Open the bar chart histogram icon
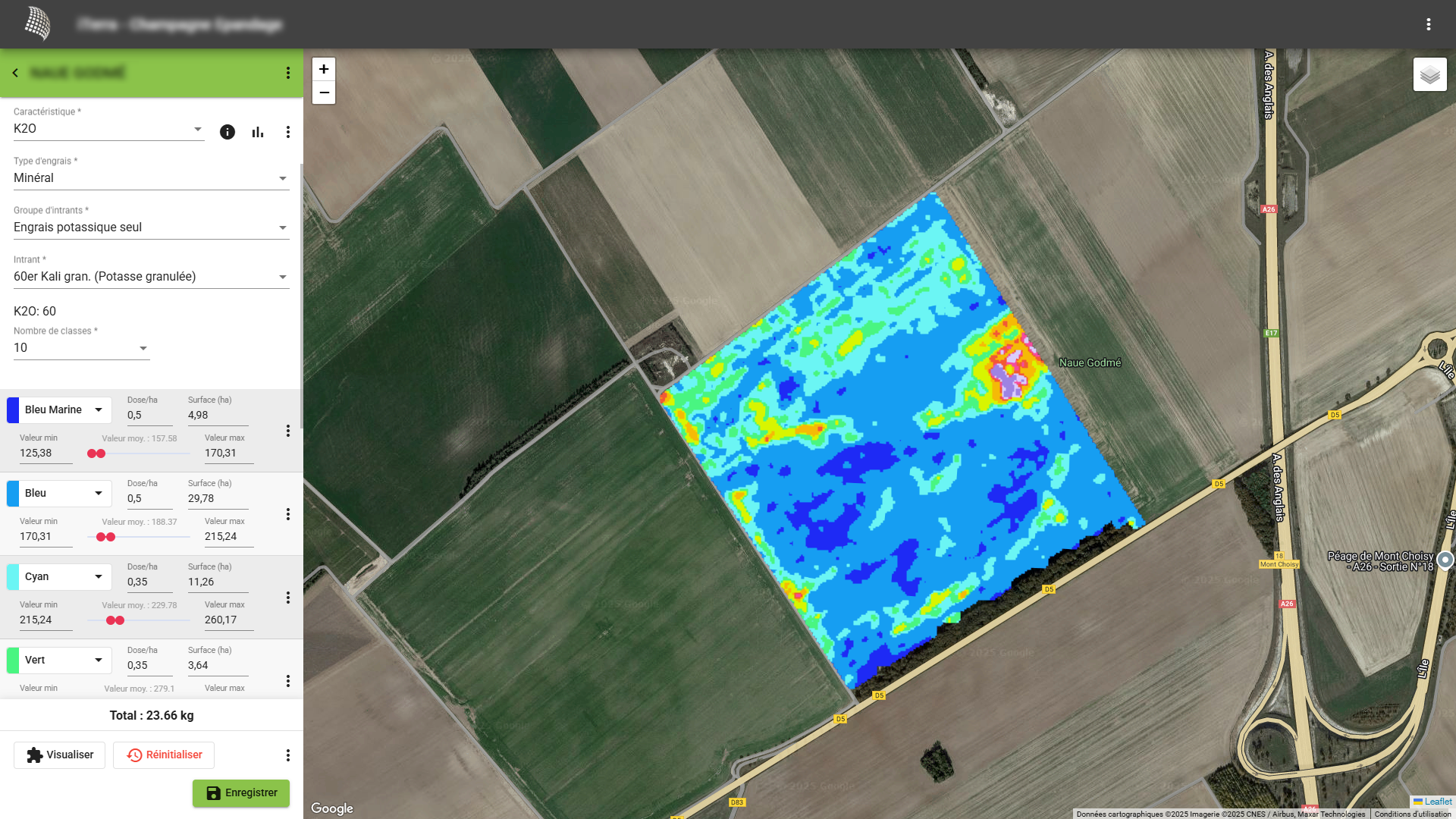The height and width of the screenshot is (819, 1456). (258, 132)
